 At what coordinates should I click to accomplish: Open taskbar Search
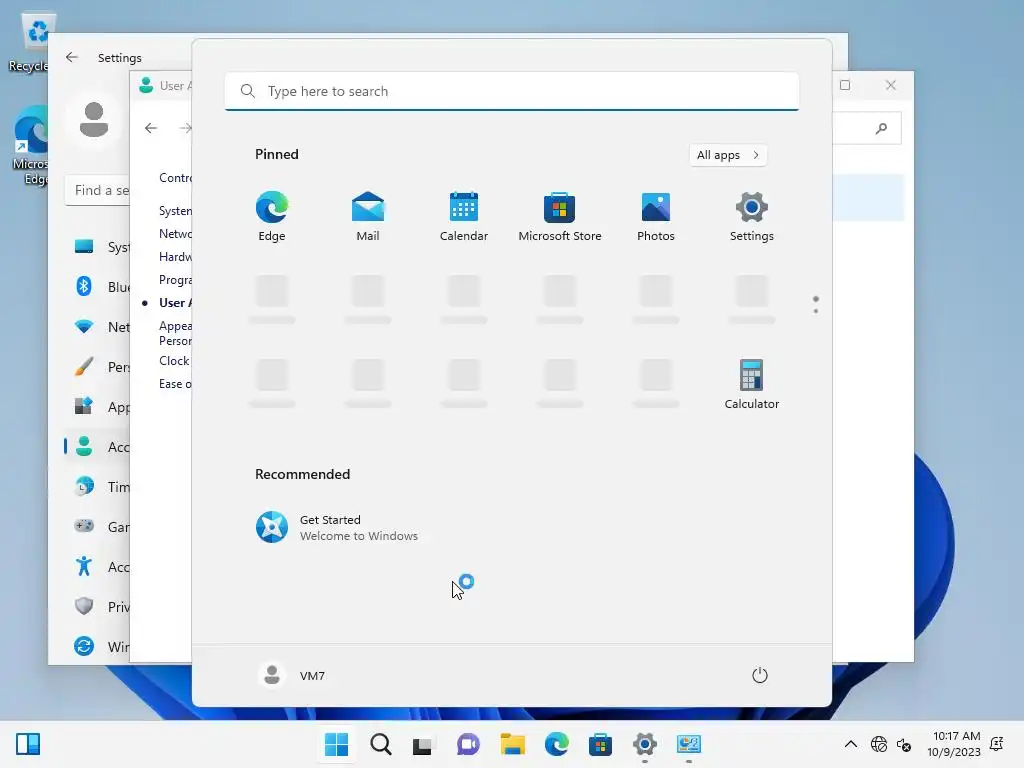coord(381,744)
